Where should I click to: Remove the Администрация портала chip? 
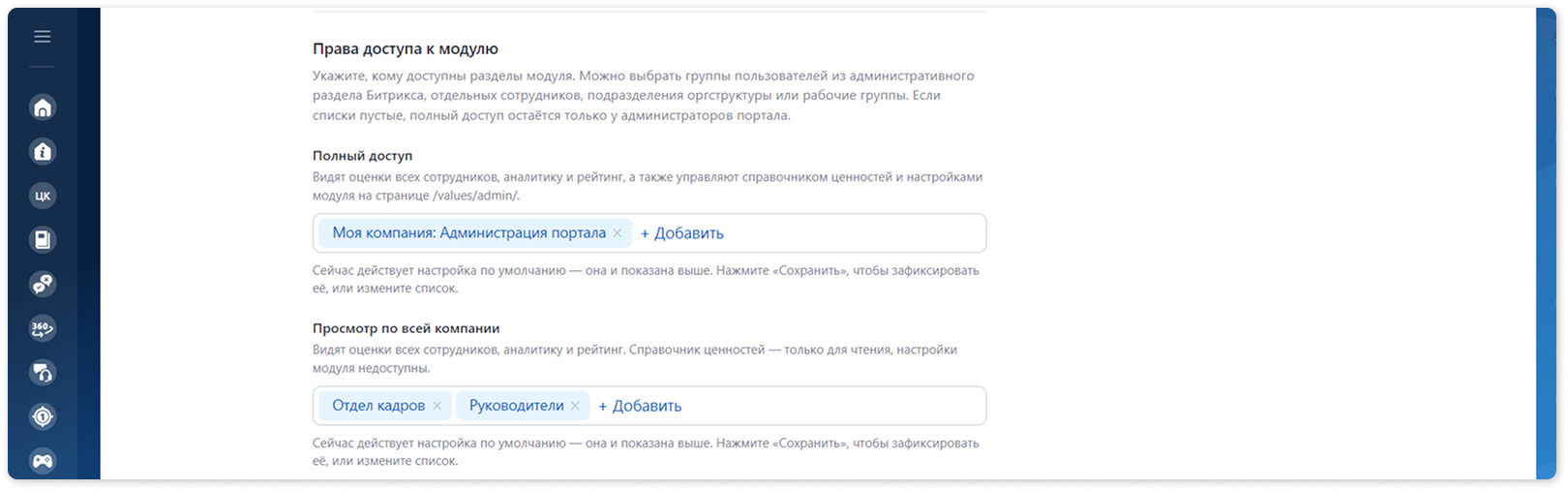click(x=618, y=233)
